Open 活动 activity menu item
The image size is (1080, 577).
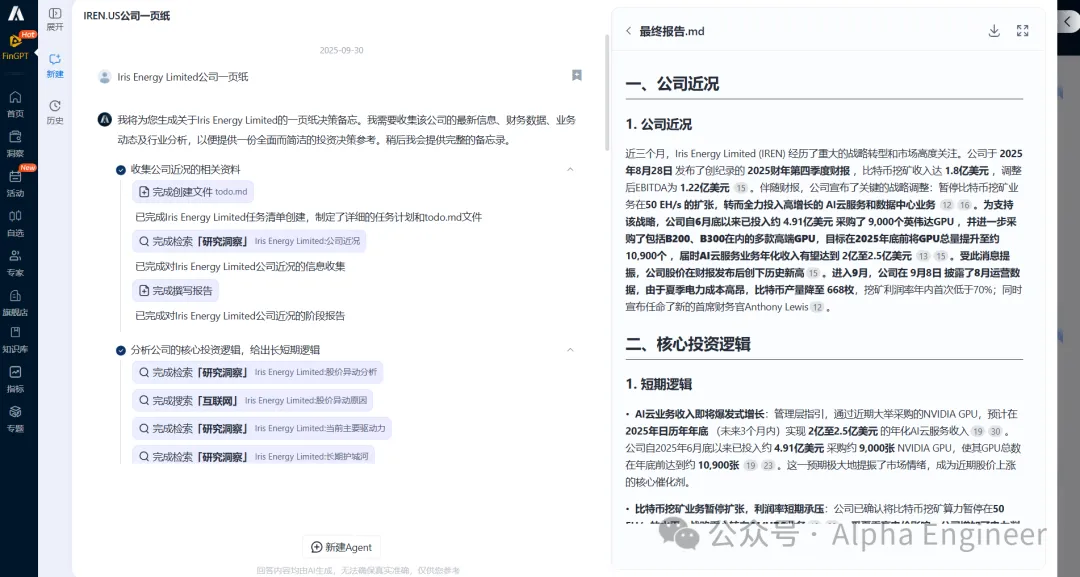[x=16, y=180]
